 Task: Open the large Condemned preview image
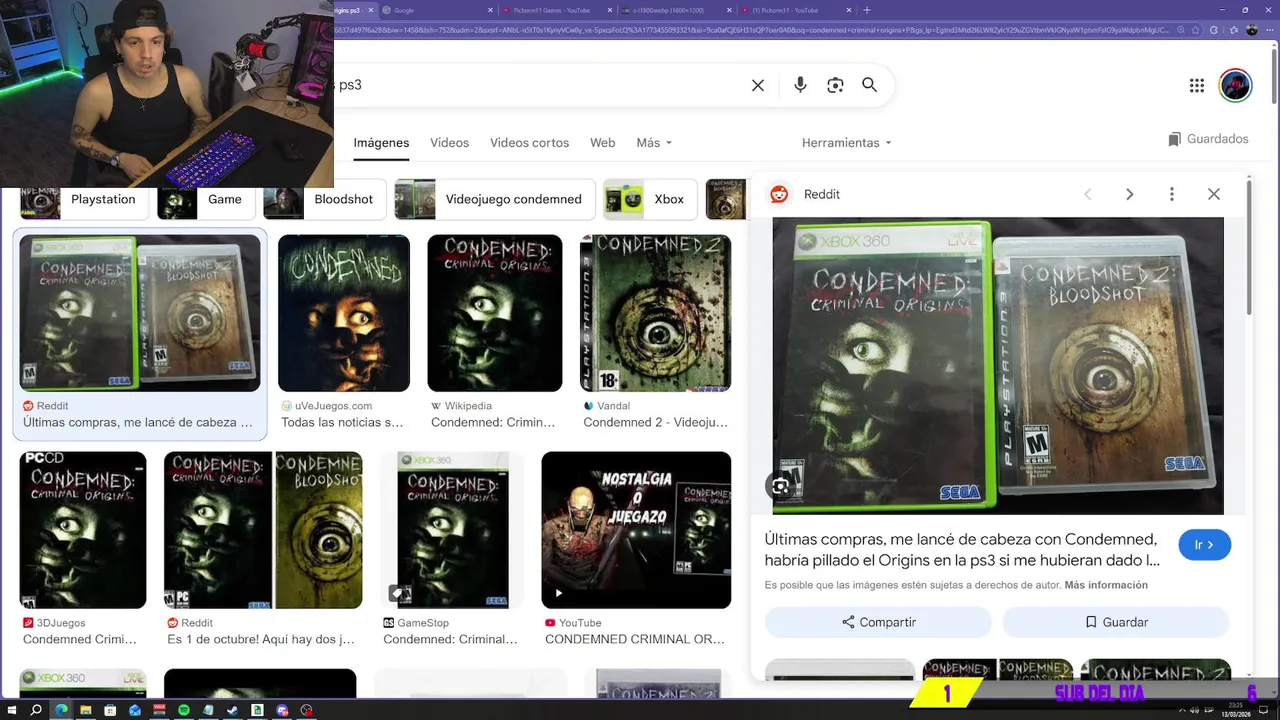(x=998, y=365)
